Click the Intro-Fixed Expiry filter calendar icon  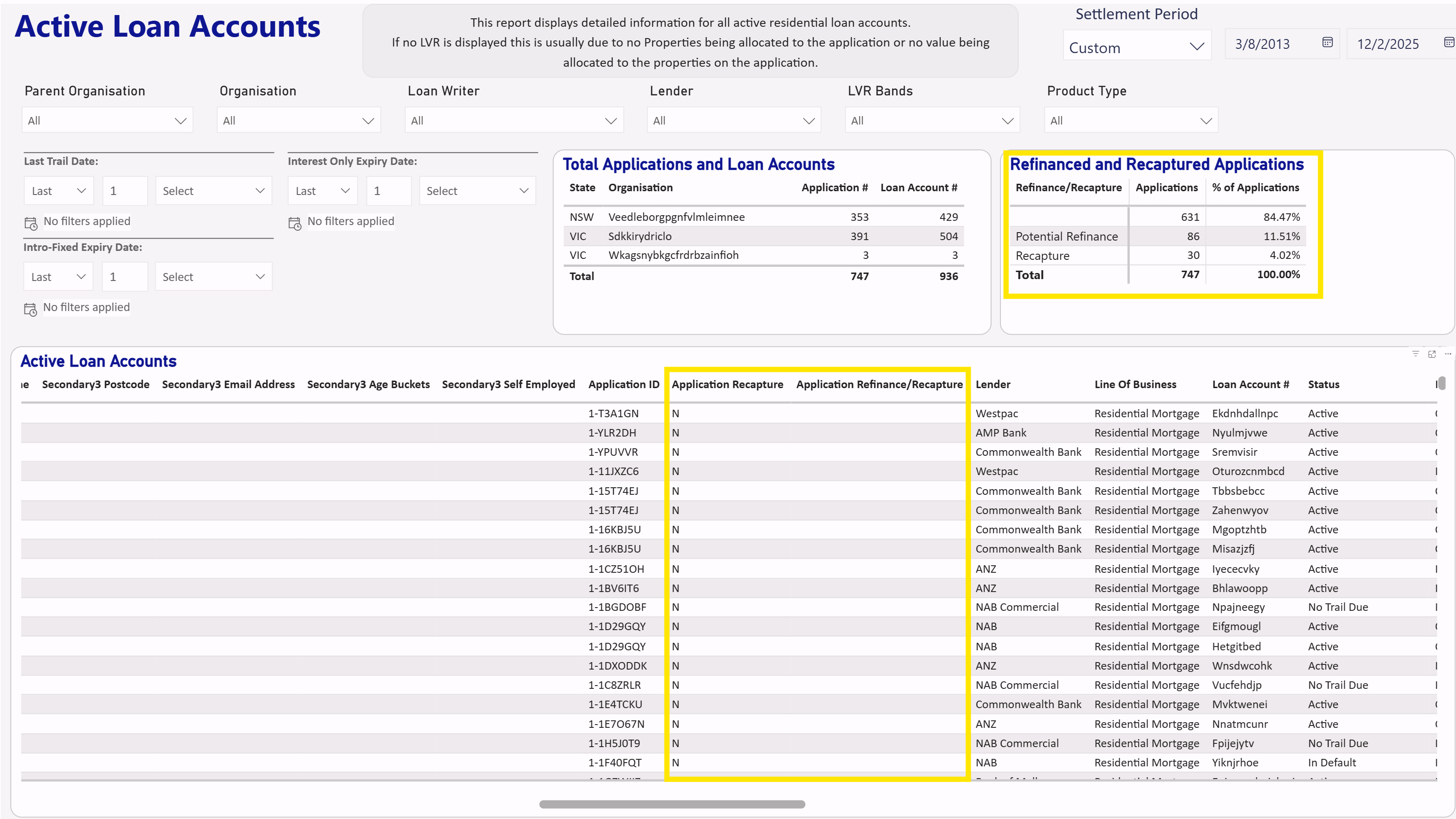tap(31, 309)
